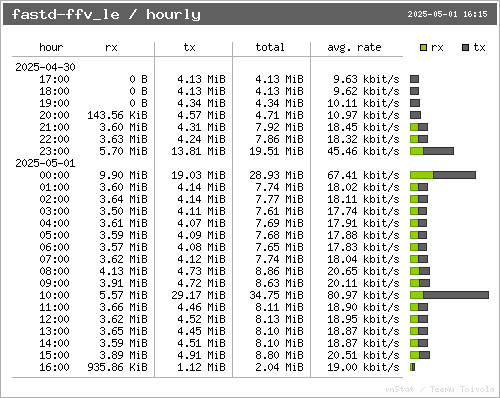Click the 80.97 kbit/s rate value
This screenshot has width=500, height=398.
click(x=363, y=295)
